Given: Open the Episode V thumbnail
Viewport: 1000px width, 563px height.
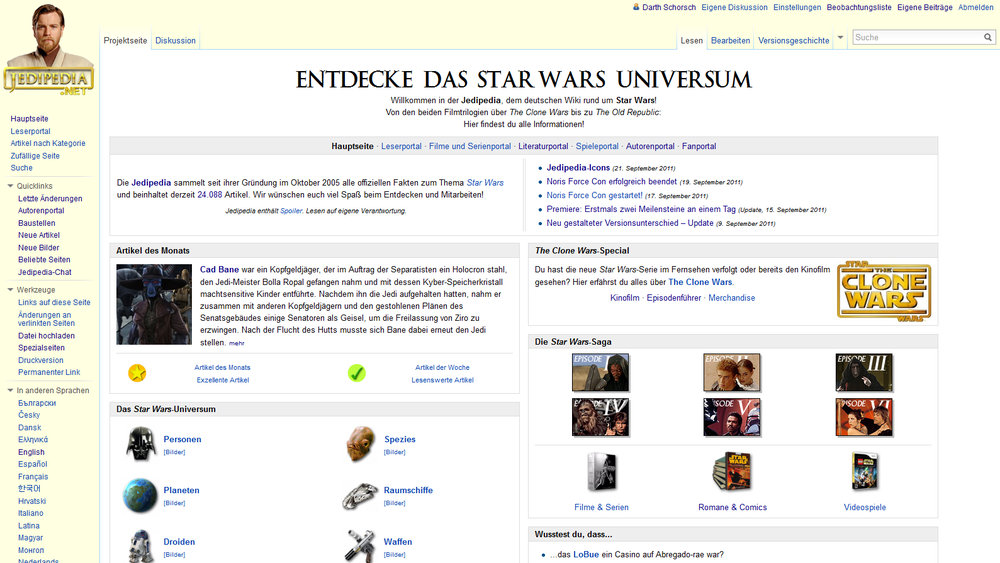Looking at the screenshot, I should (x=732, y=417).
